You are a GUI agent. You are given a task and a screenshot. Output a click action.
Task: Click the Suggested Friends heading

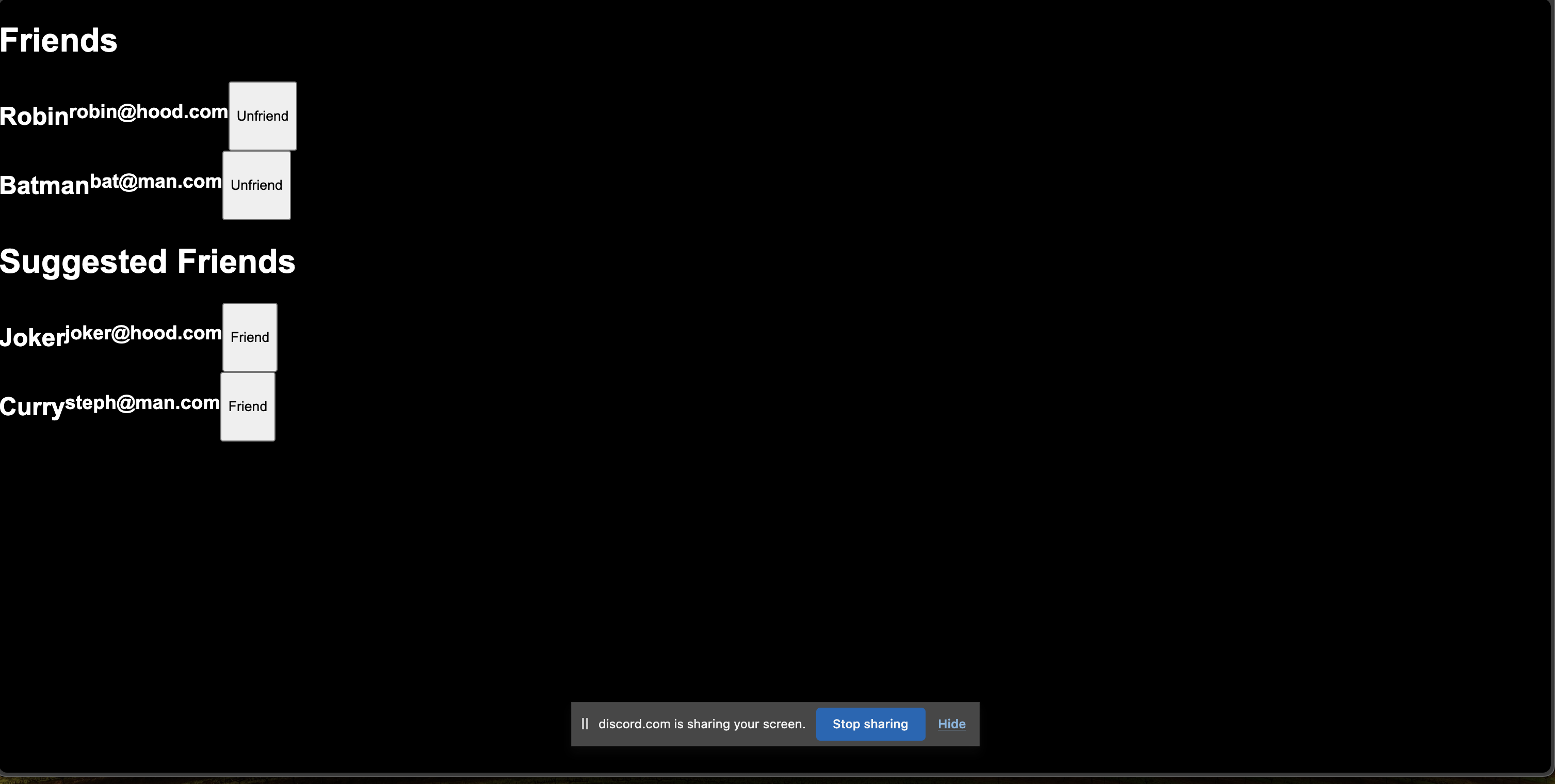pyautogui.click(x=147, y=262)
